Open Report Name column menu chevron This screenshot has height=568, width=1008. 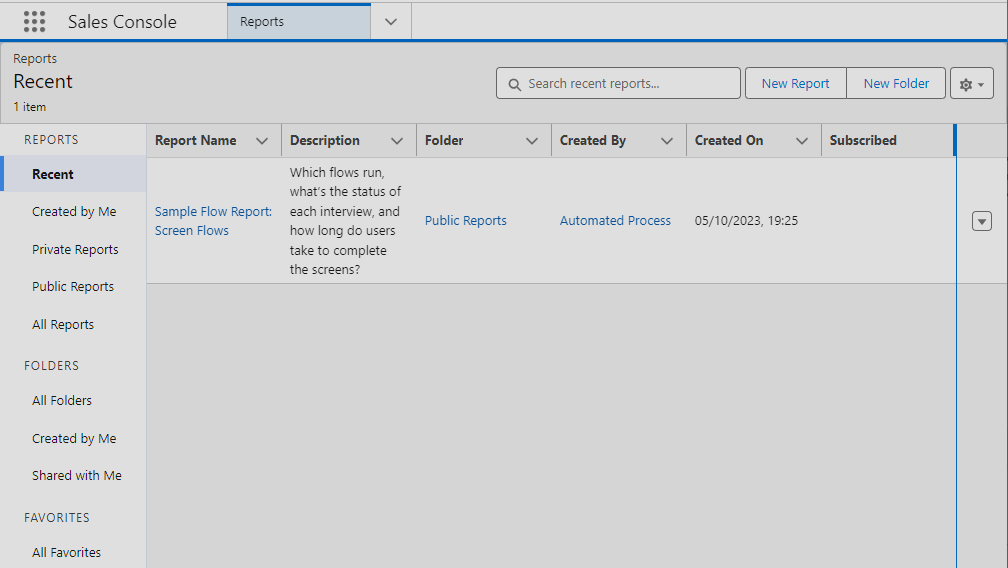262,141
